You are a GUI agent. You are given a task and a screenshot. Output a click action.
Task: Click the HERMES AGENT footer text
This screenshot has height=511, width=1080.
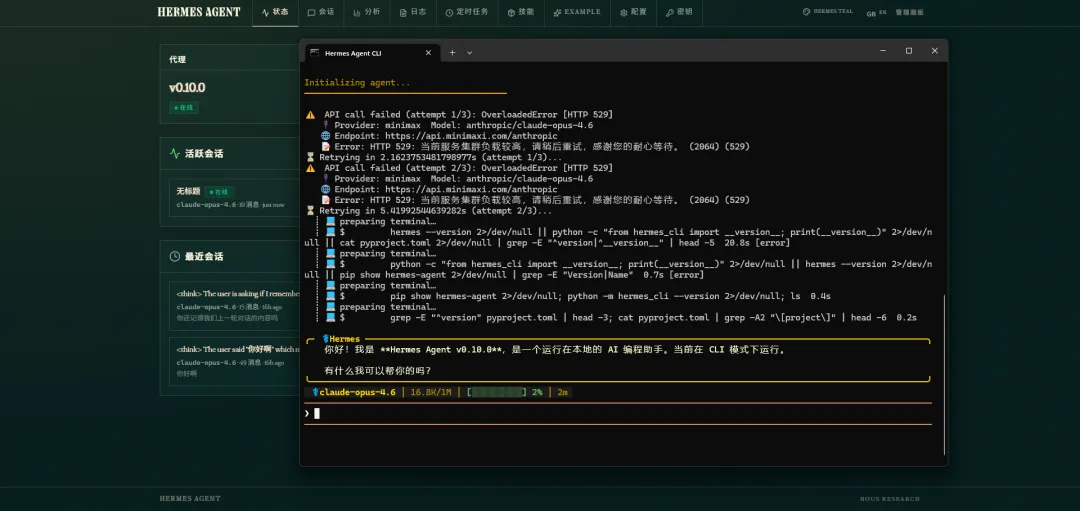tap(190, 499)
